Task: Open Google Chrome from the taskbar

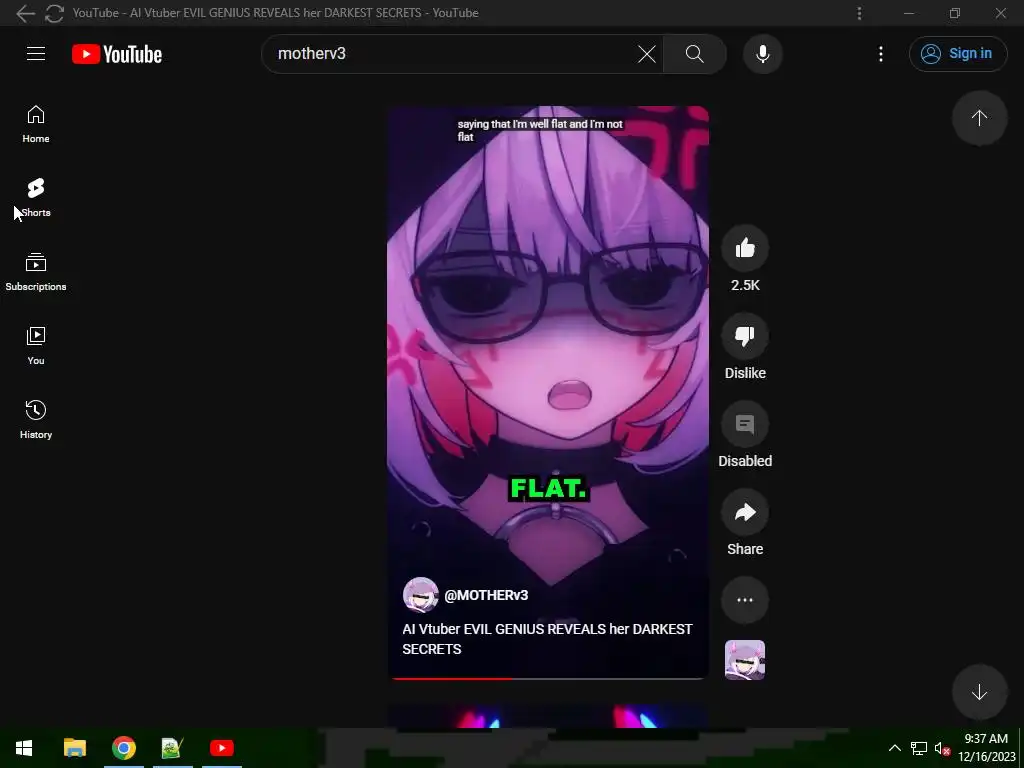Action: [x=123, y=748]
